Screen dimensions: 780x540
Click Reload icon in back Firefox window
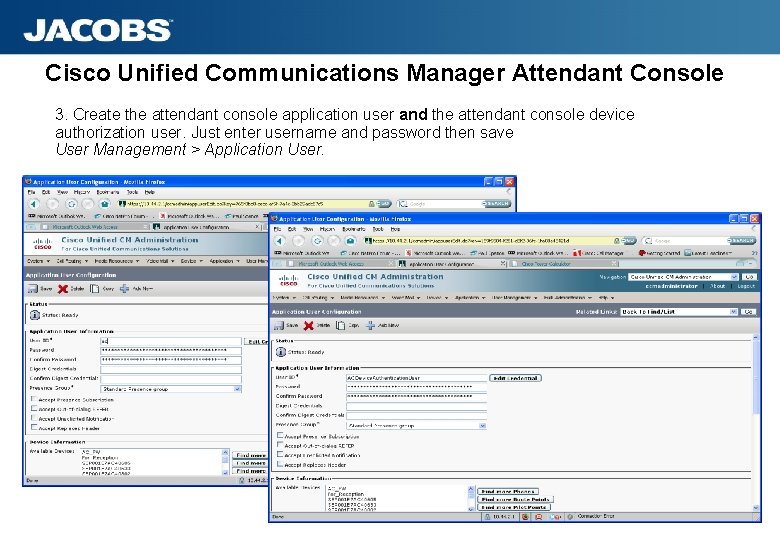(x=71, y=204)
